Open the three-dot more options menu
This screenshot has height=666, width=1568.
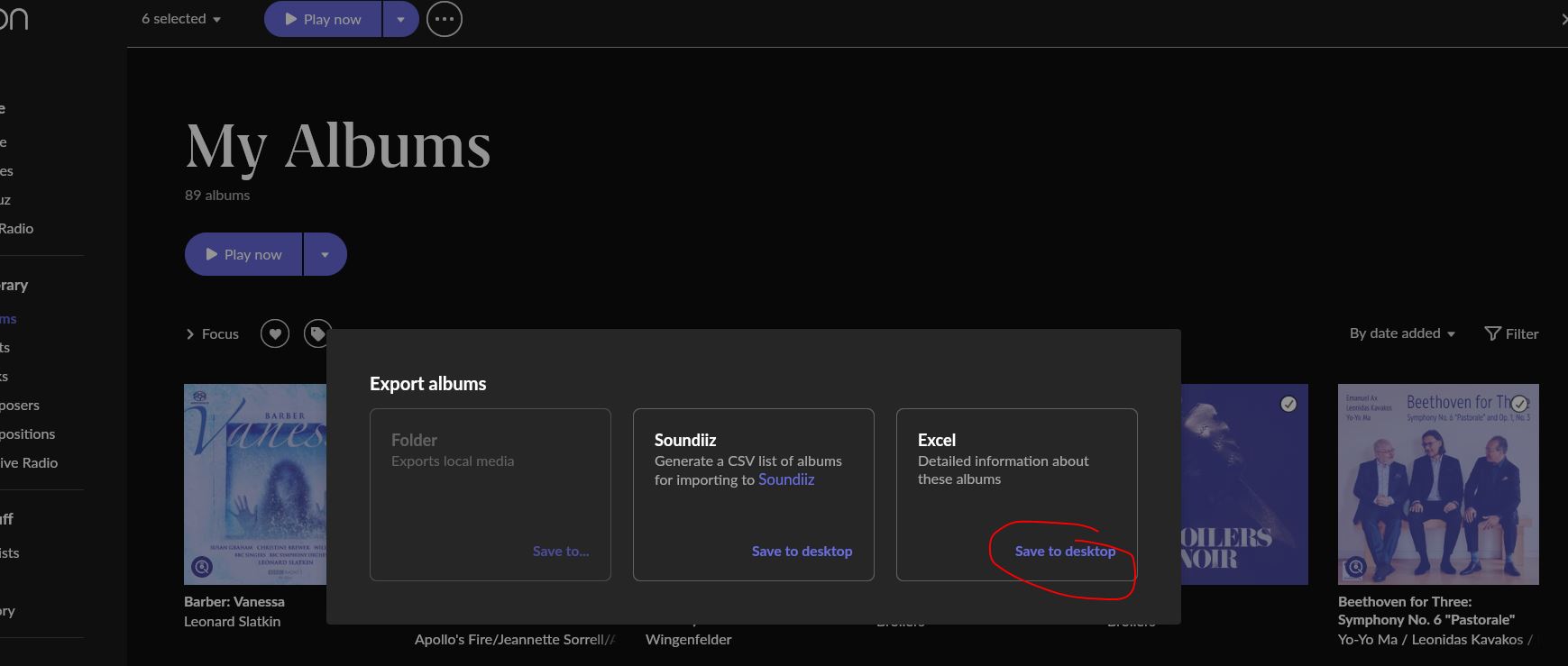[x=444, y=19]
